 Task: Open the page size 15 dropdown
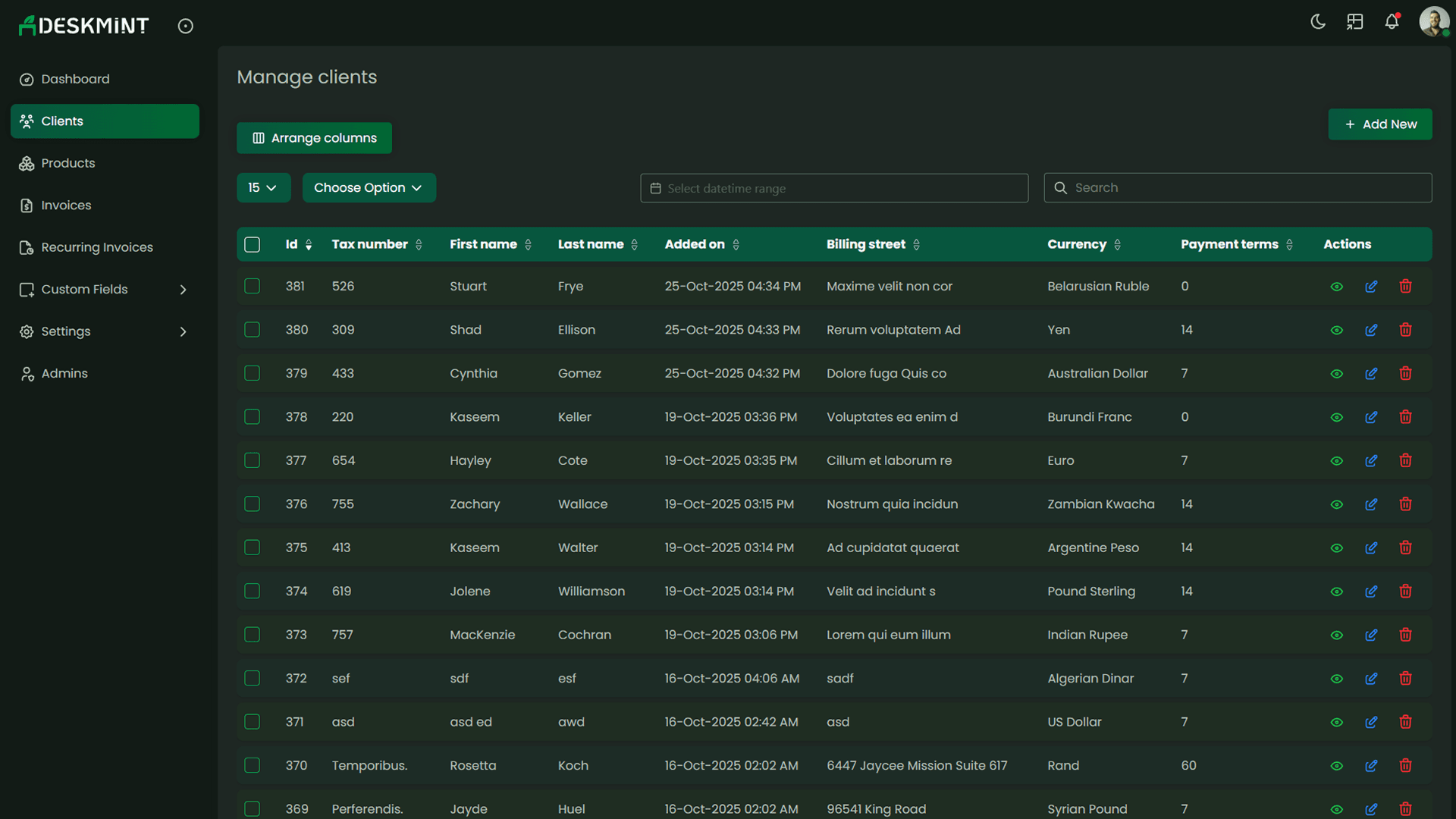tap(263, 187)
